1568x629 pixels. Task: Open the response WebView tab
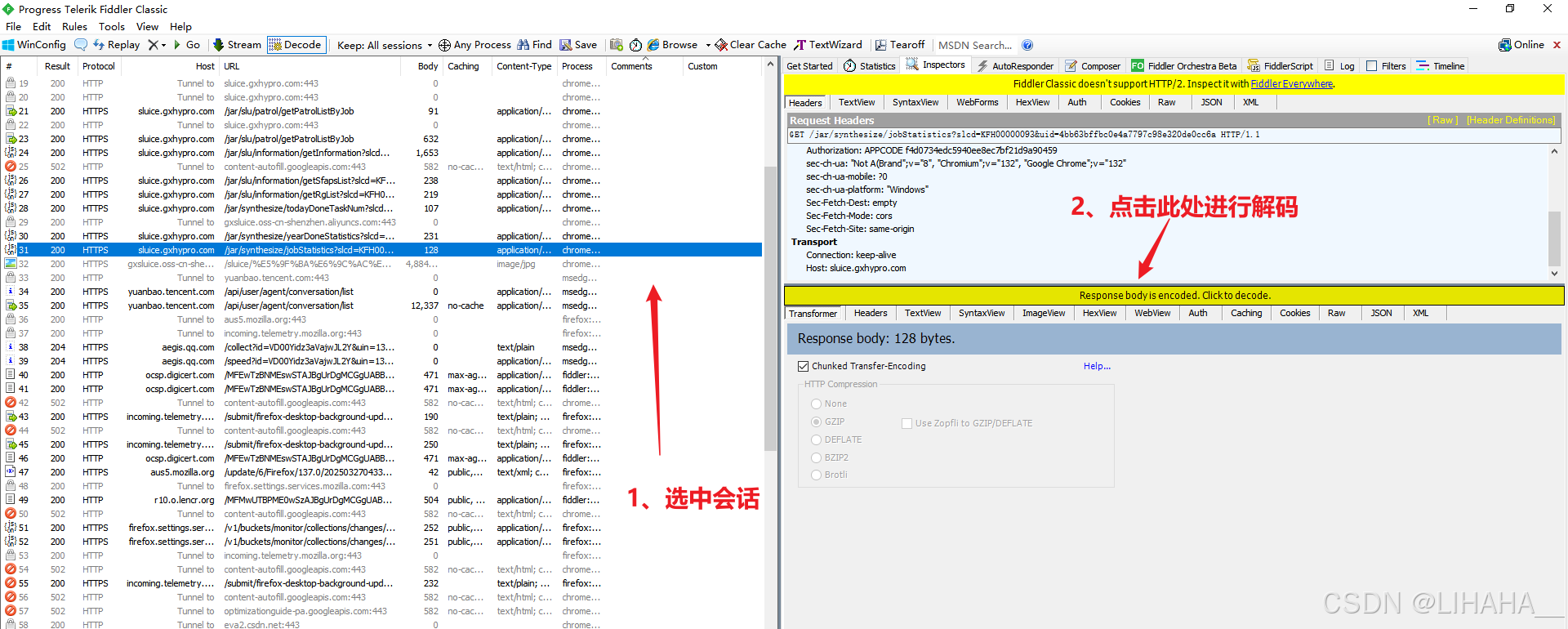(x=1152, y=313)
